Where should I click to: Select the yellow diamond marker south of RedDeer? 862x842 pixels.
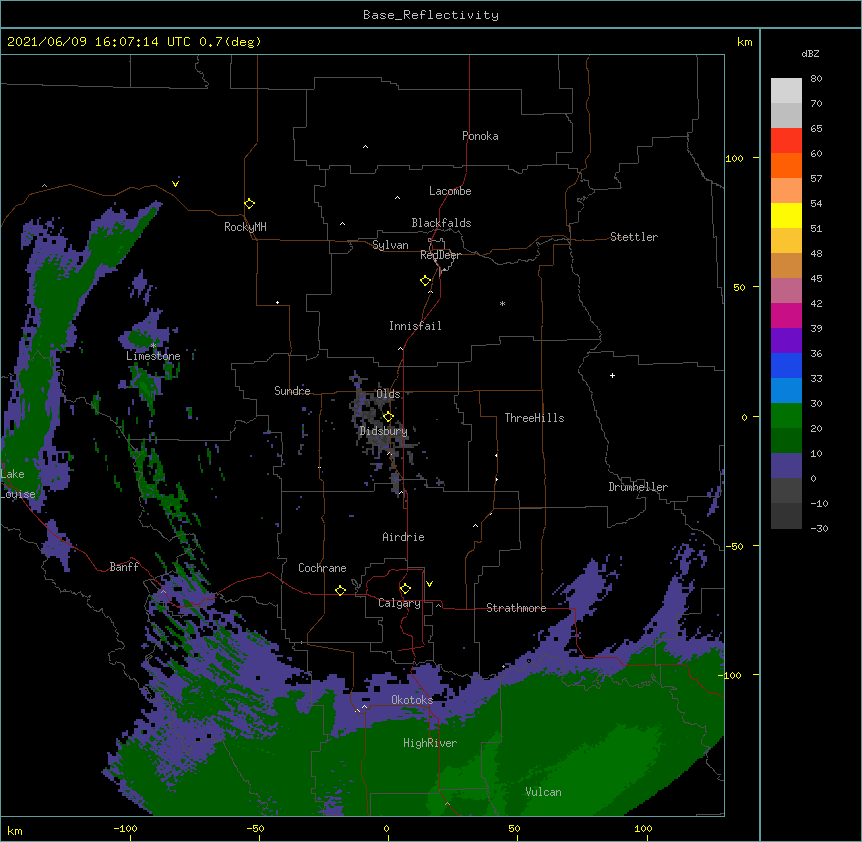426,281
